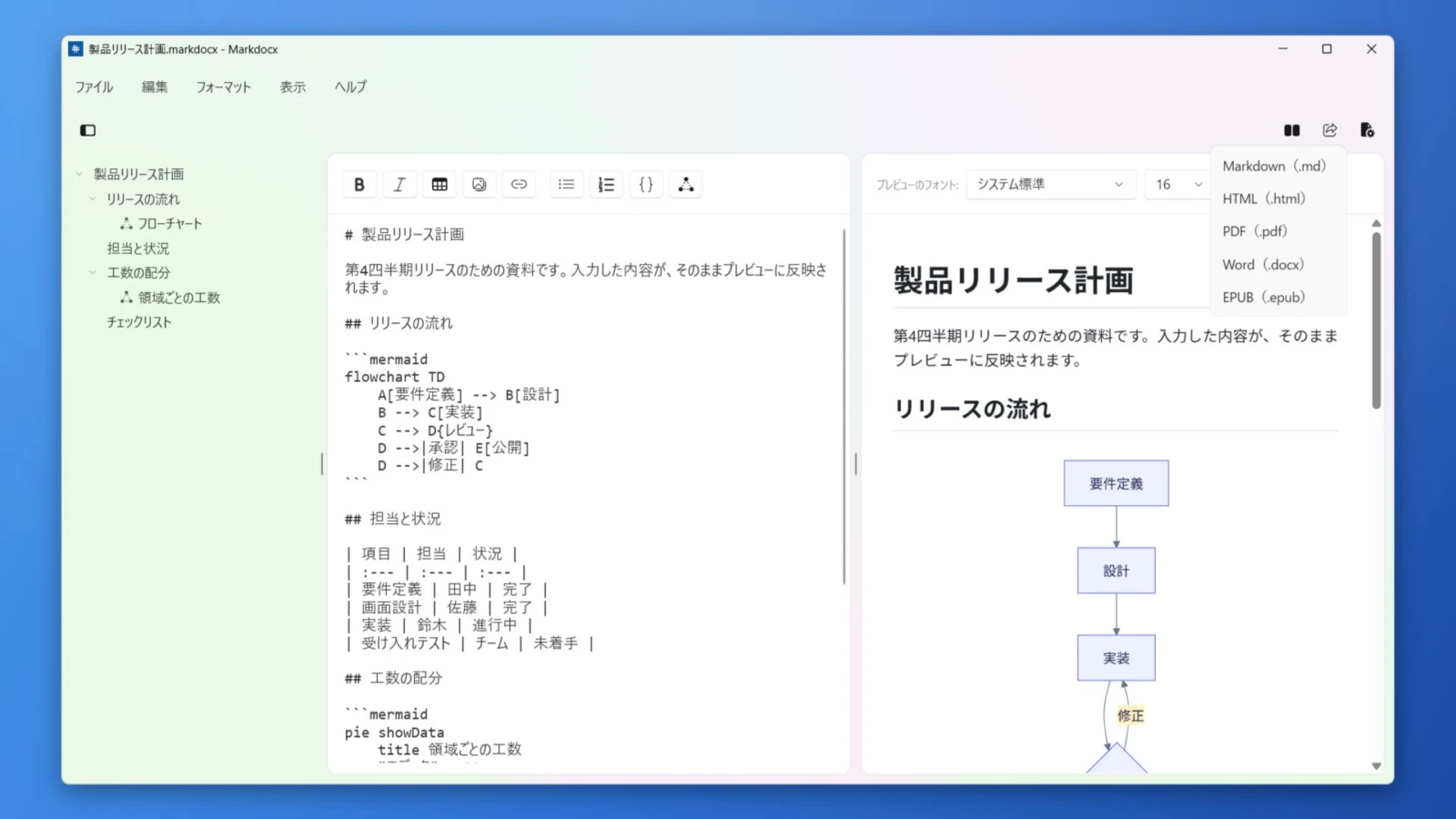The image size is (1456, 819).
Task: Open document settings icon
Action: tap(1367, 130)
